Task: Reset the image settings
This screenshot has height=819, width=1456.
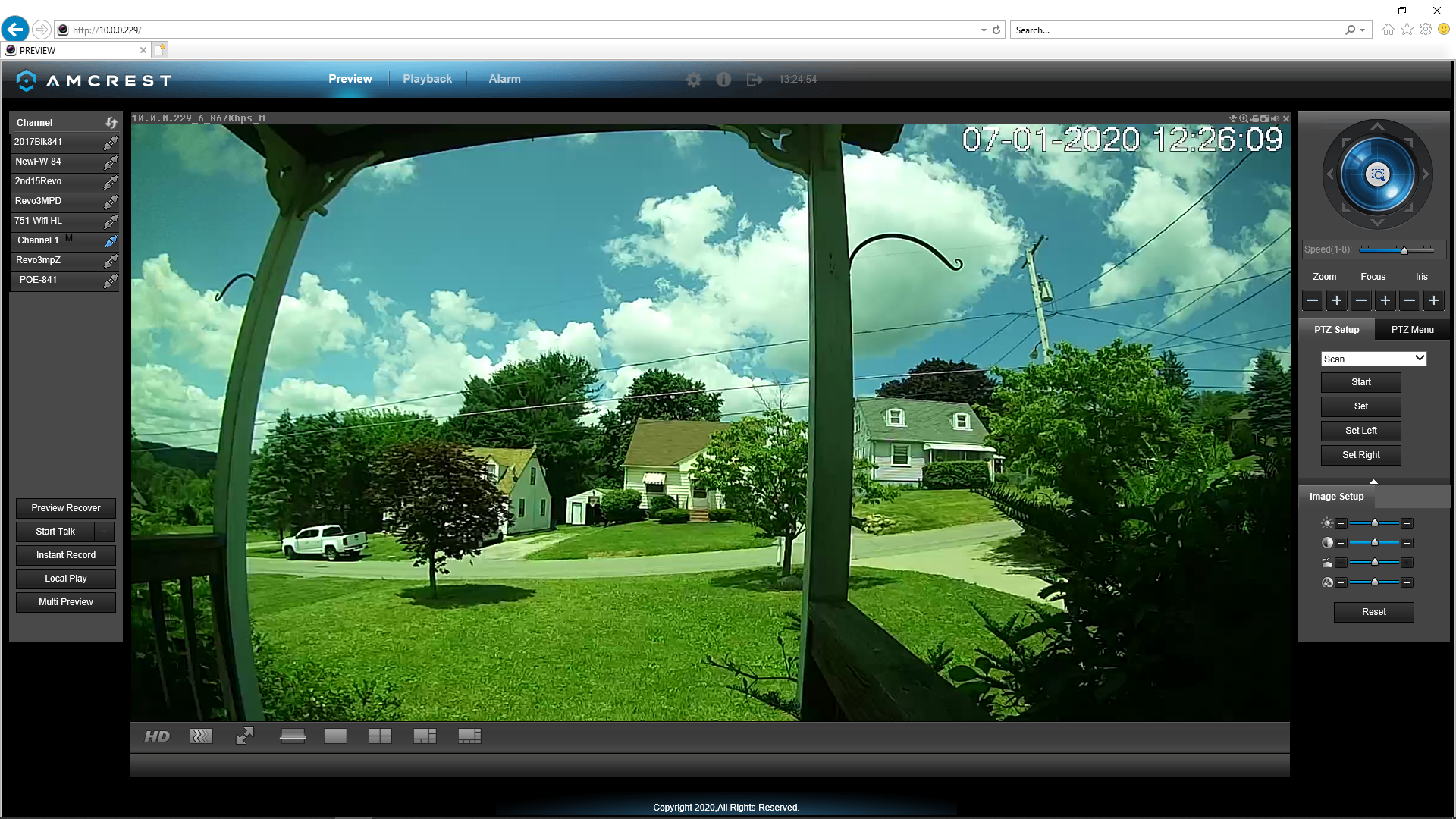Action: click(1373, 612)
